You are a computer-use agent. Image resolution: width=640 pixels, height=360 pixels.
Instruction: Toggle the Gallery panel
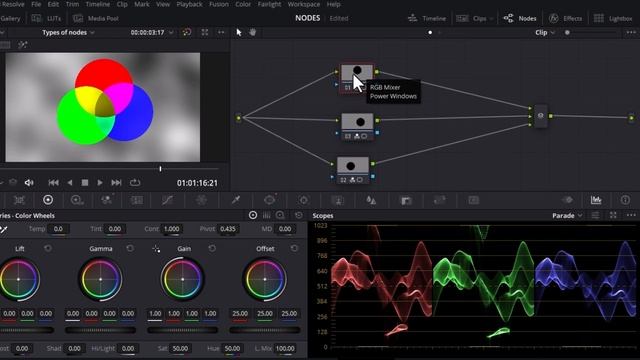(x=10, y=18)
